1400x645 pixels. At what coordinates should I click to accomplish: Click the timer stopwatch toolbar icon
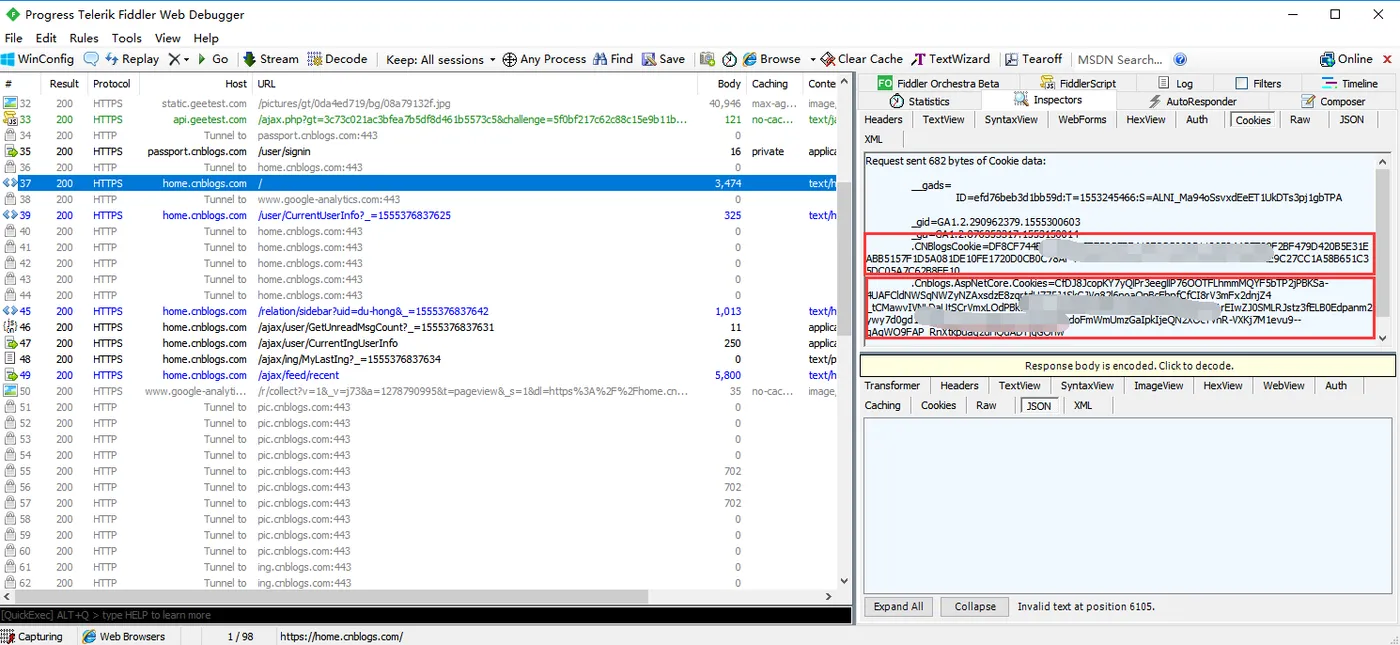[729, 59]
